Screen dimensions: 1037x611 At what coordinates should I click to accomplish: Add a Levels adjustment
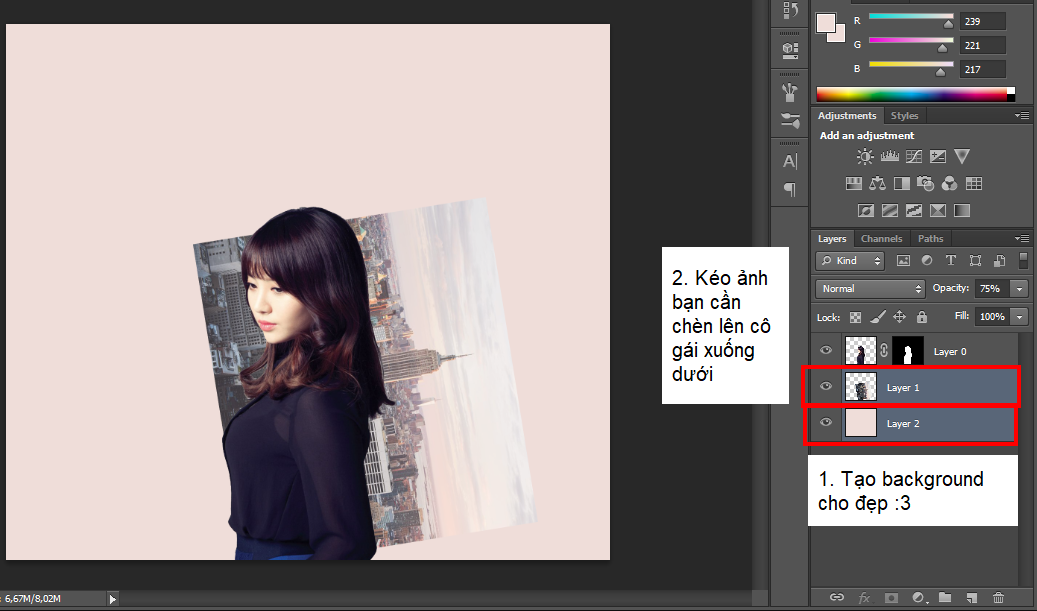889,157
